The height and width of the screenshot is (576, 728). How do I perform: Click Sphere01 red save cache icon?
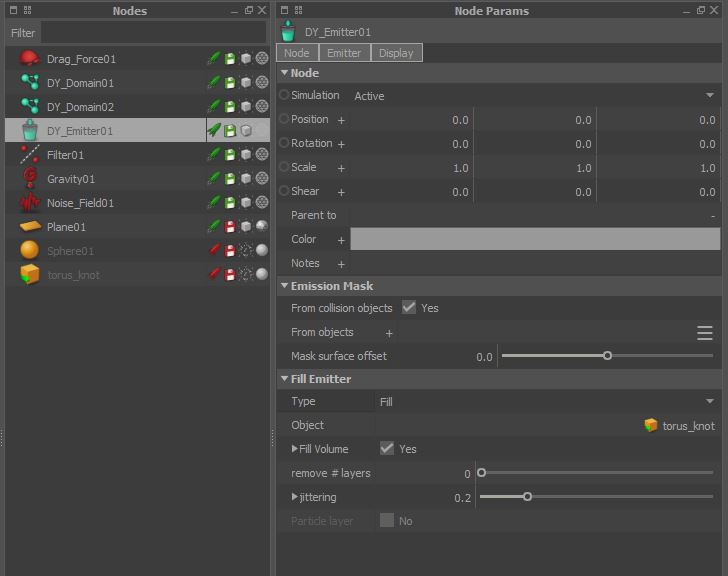coord(230,251)
